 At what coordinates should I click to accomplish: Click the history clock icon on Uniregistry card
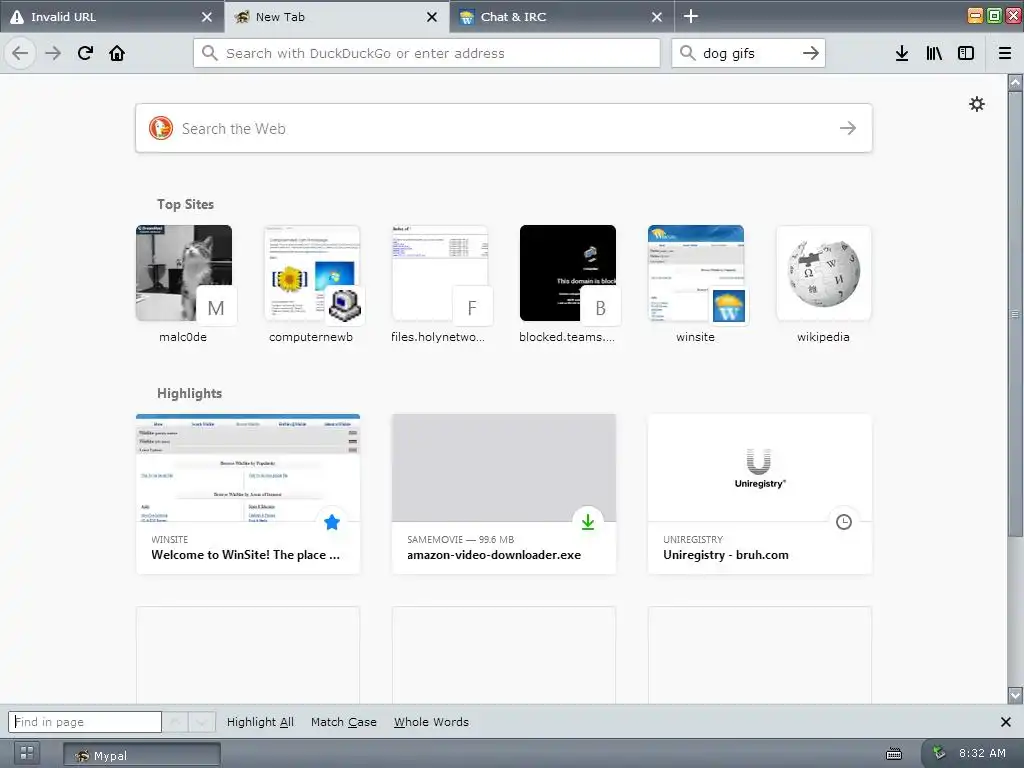[844, 522]
